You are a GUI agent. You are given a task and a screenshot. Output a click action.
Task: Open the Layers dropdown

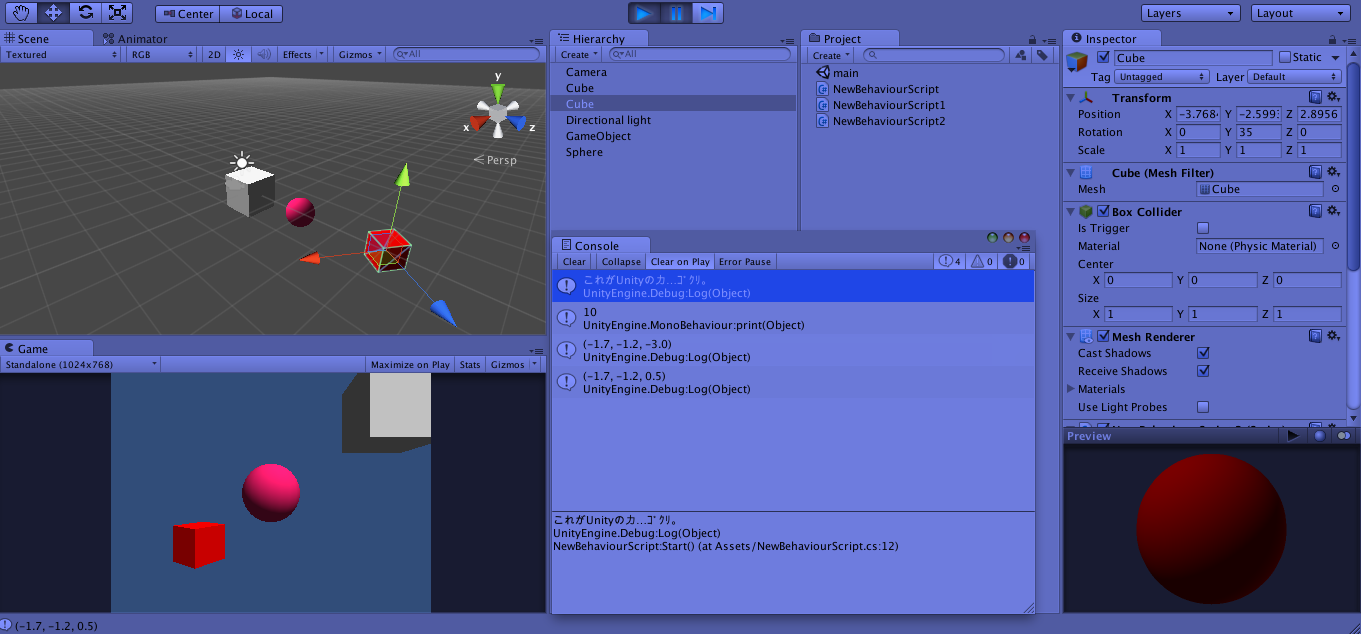[x=1190, y=13]
